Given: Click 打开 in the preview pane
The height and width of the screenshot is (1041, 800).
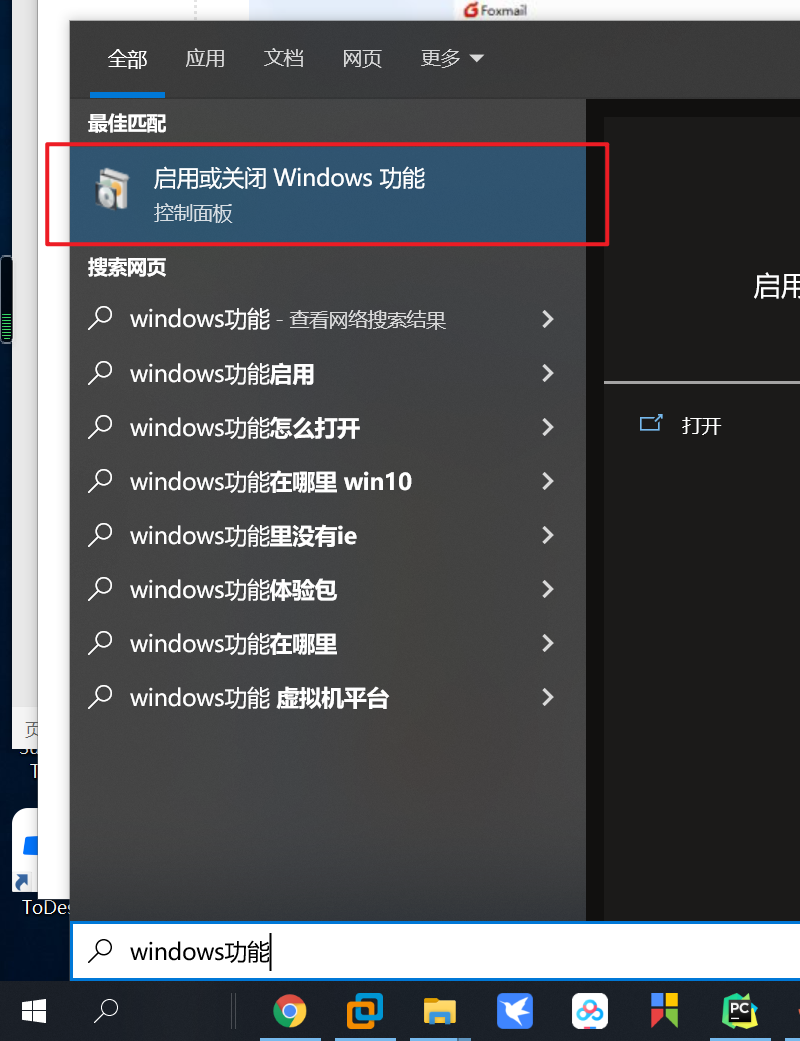Looking at the screenshot, I should pyautogui.click(x=701, y=426).
